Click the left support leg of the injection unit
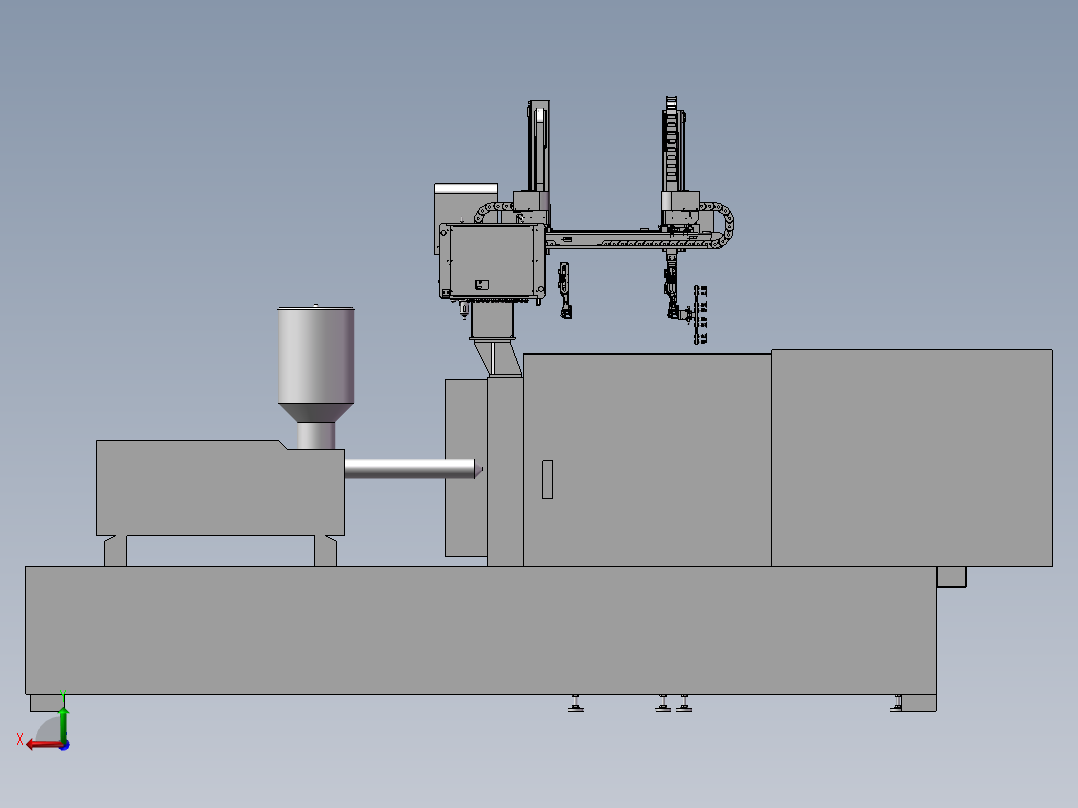 pyautogui.click(x=116, y=551)
